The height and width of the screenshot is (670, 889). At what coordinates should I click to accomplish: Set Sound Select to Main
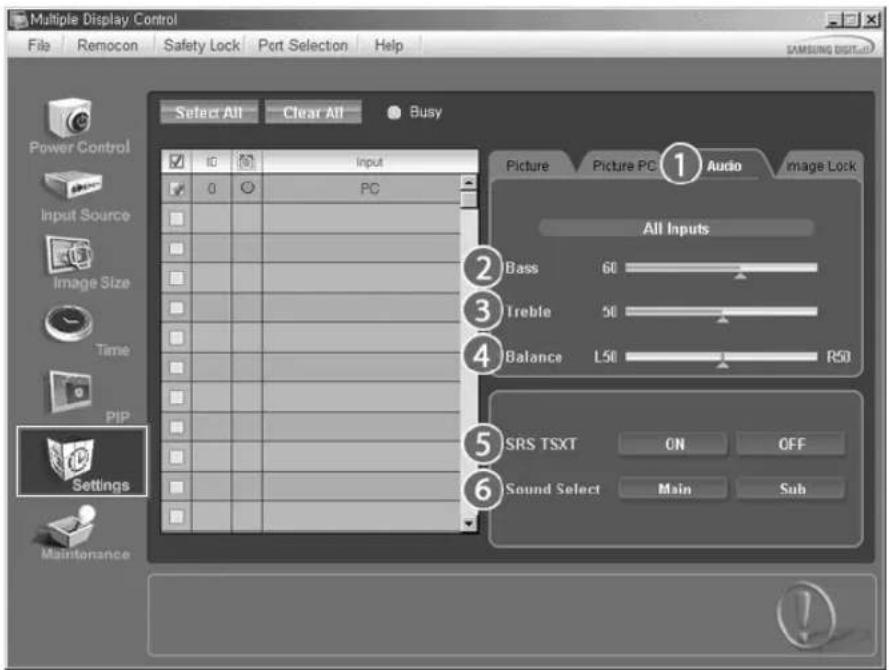coord(674,489)
